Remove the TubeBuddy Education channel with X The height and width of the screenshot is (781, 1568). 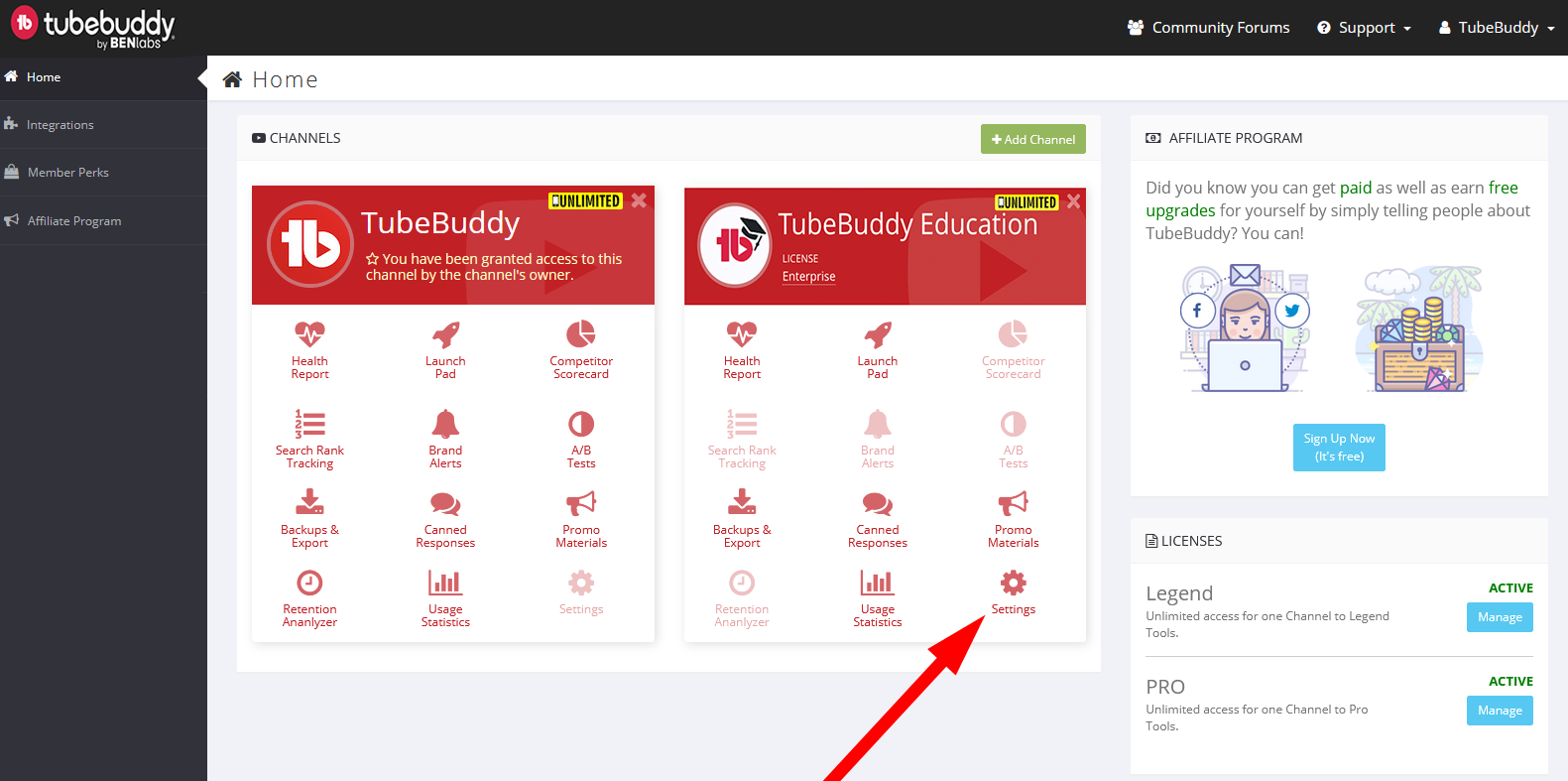[1073, 201]
